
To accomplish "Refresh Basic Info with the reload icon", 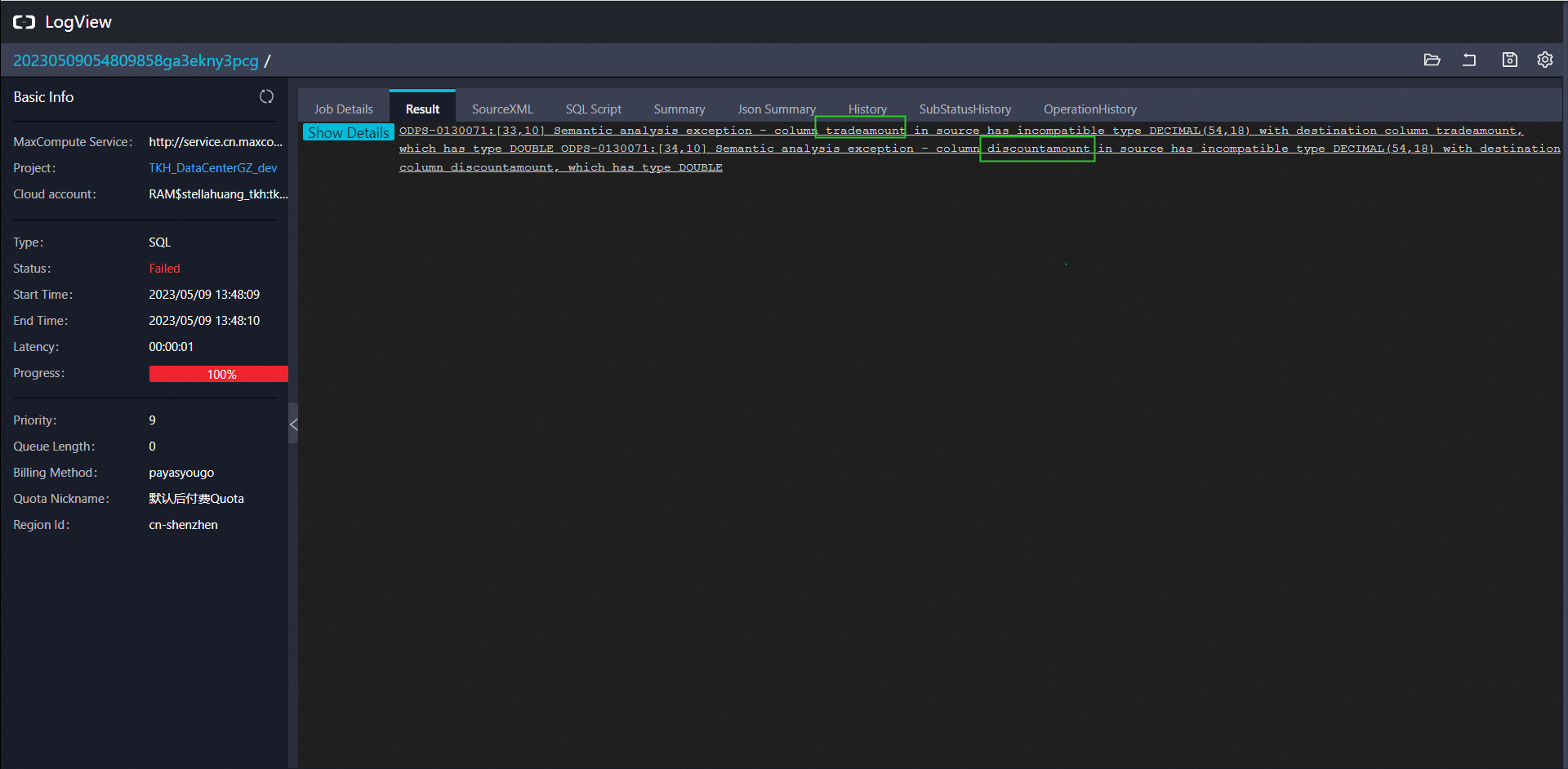I will (x=266, y=96).
